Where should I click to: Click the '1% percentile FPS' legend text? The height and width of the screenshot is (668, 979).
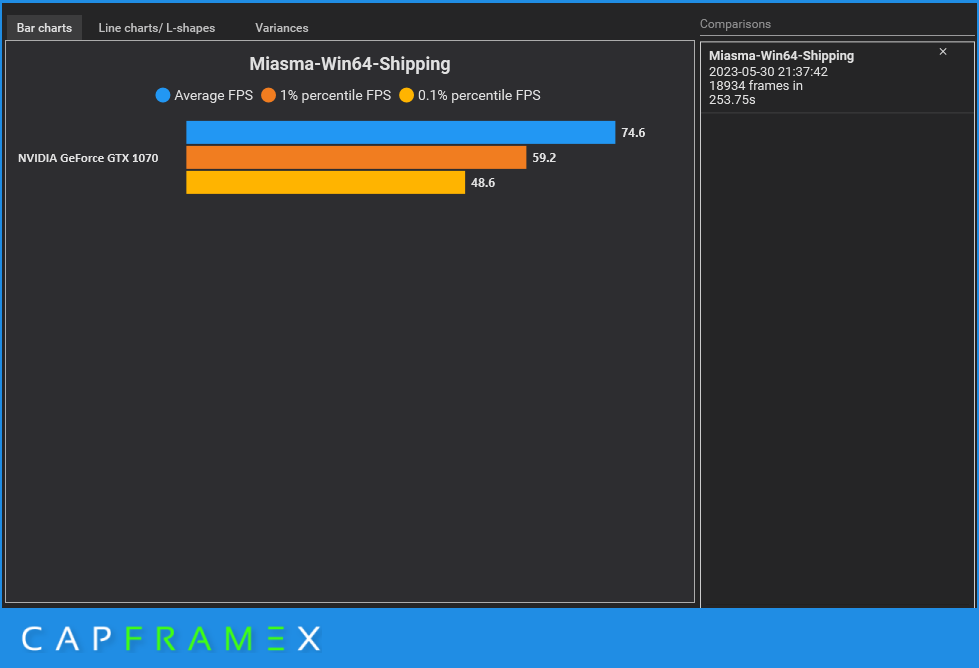[335, 95]
